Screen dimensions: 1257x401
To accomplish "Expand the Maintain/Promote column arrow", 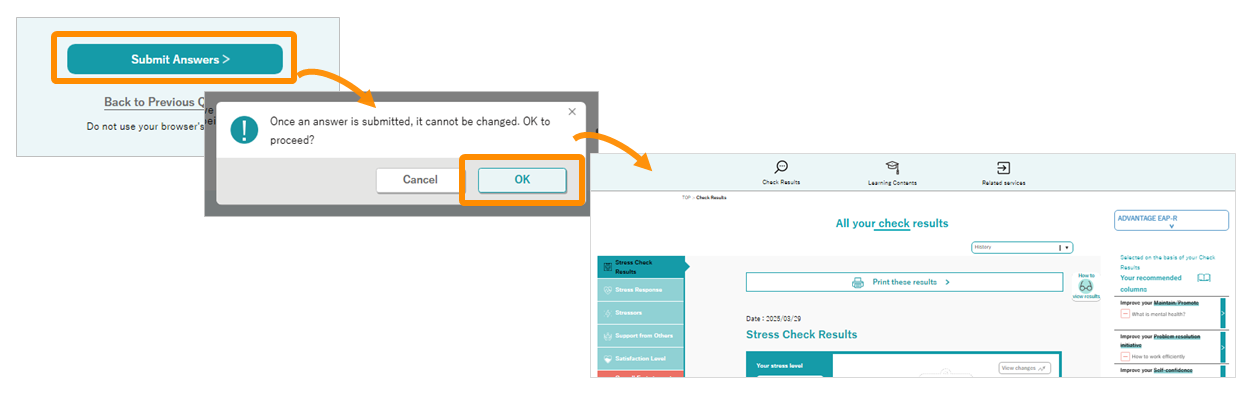I will (x=1222, y=313).
